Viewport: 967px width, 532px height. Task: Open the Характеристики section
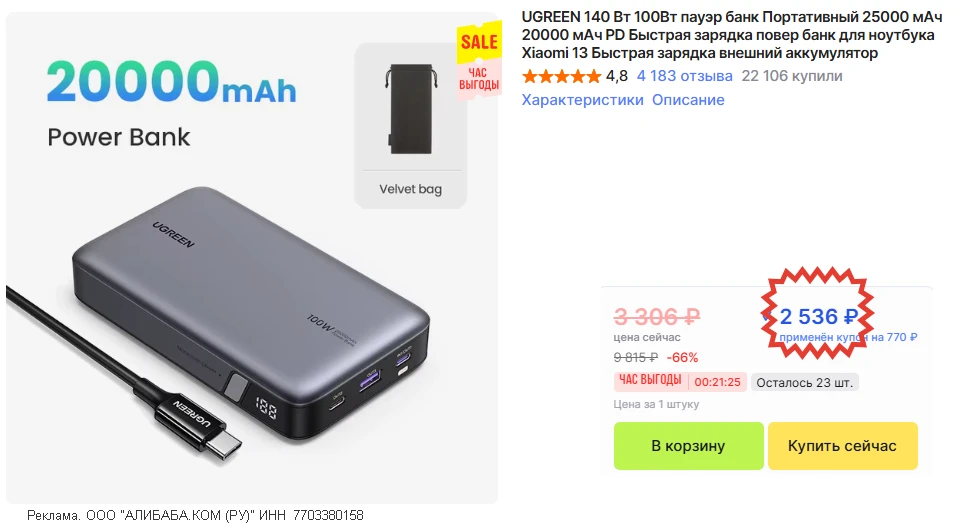(x=582, y=100)
